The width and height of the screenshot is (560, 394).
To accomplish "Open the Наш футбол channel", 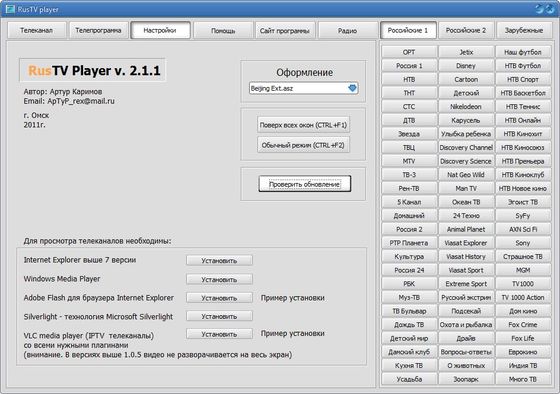I will (523, 52).
